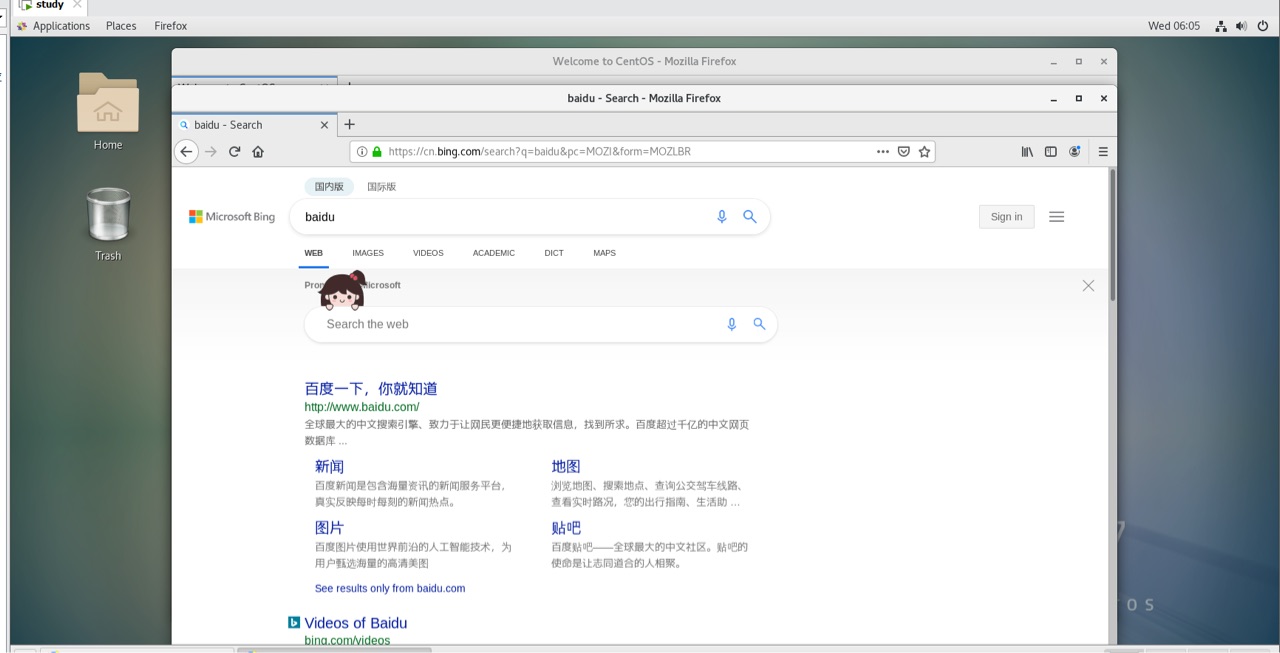
Task: Click the Sign in button
Action: click(x=1006, y=216)
